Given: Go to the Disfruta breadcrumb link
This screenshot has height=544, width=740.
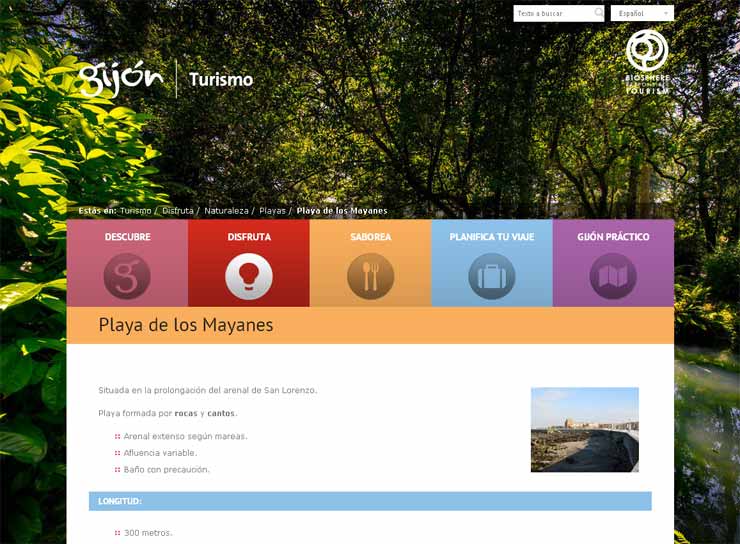Looking at the screenshot, I should click(x=177, y=211).
